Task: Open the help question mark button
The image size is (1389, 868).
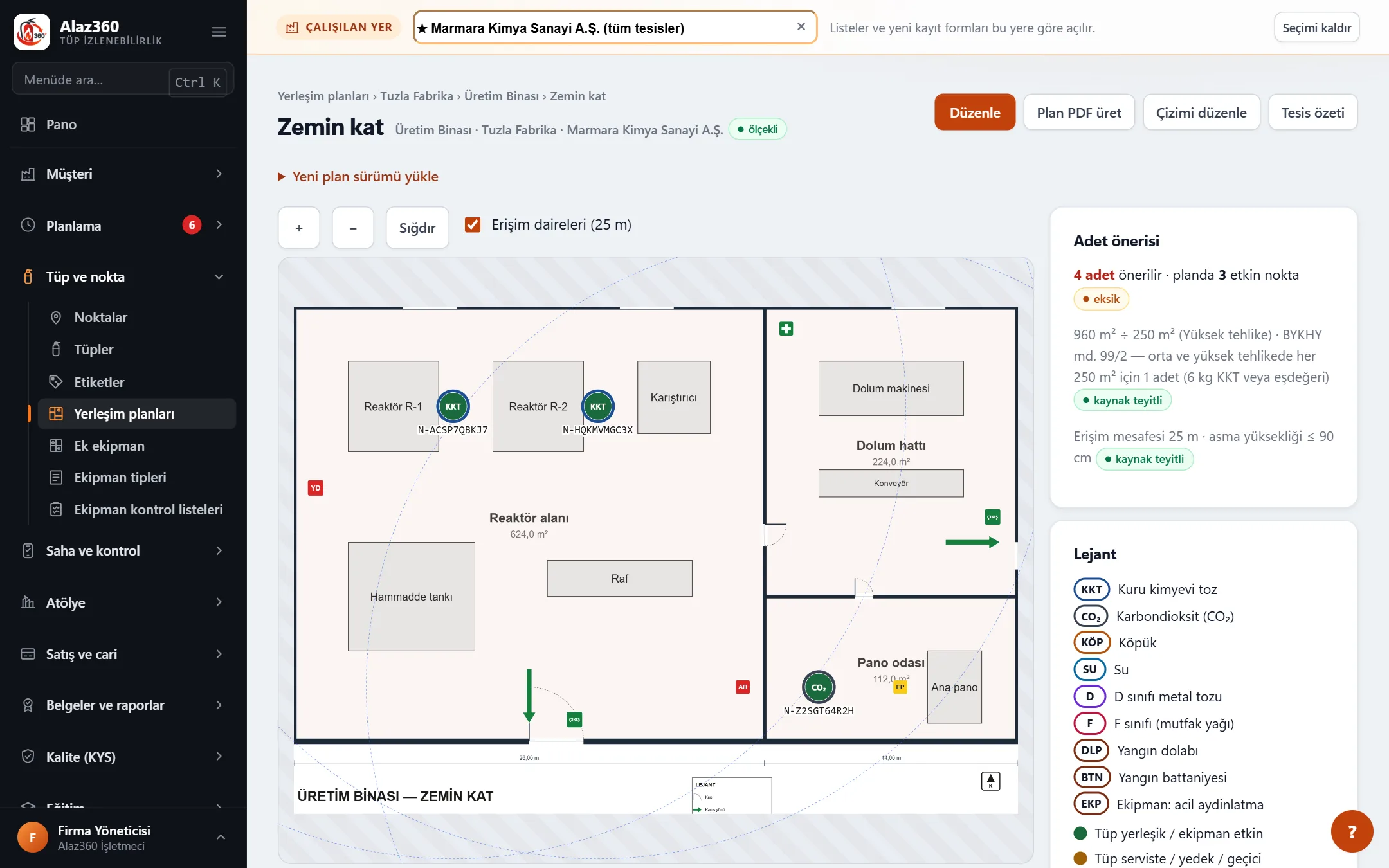Action: pyautogui.click(x=1352, y=831)
